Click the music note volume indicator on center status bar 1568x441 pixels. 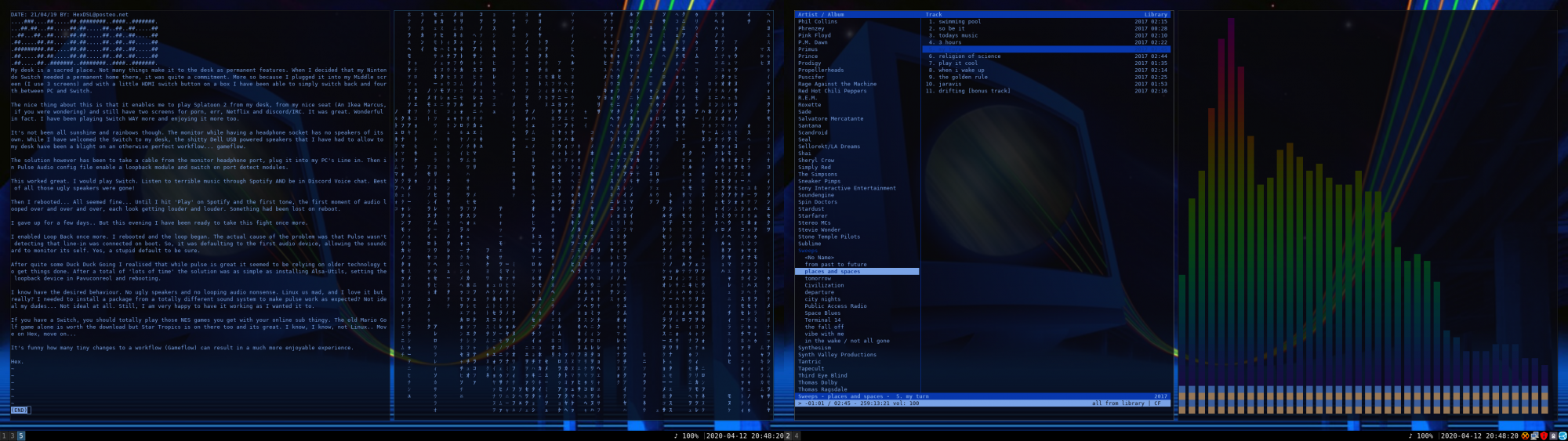(x=686, y=436)
